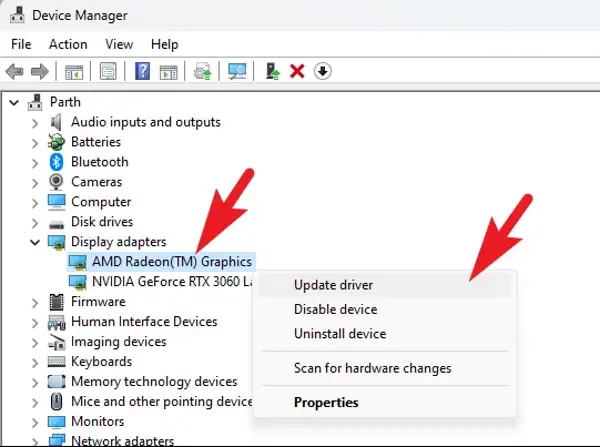Image resolution: width=600 pixels, height=447 pixels.
Task: Click the Keyboards icon
Action: (57, 362)
